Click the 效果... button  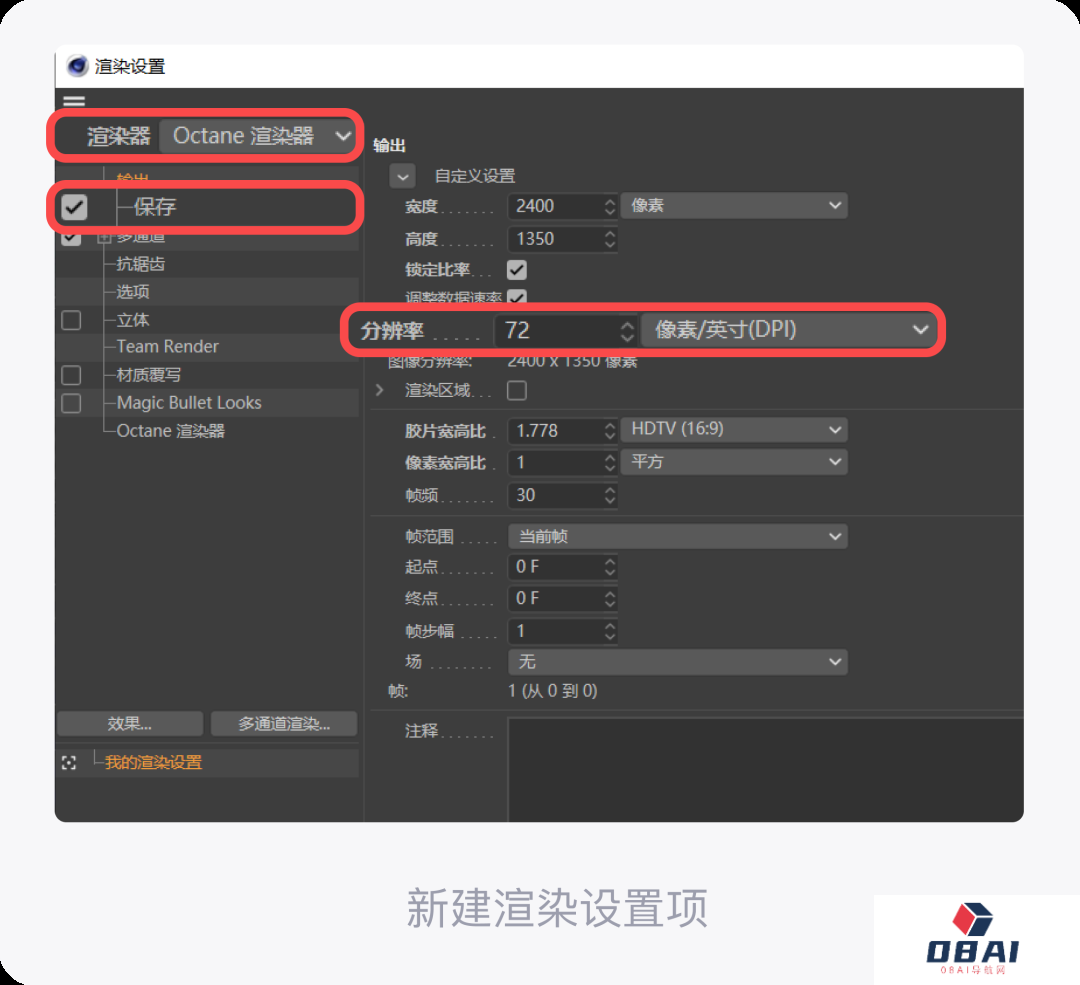tap(130, 724)
